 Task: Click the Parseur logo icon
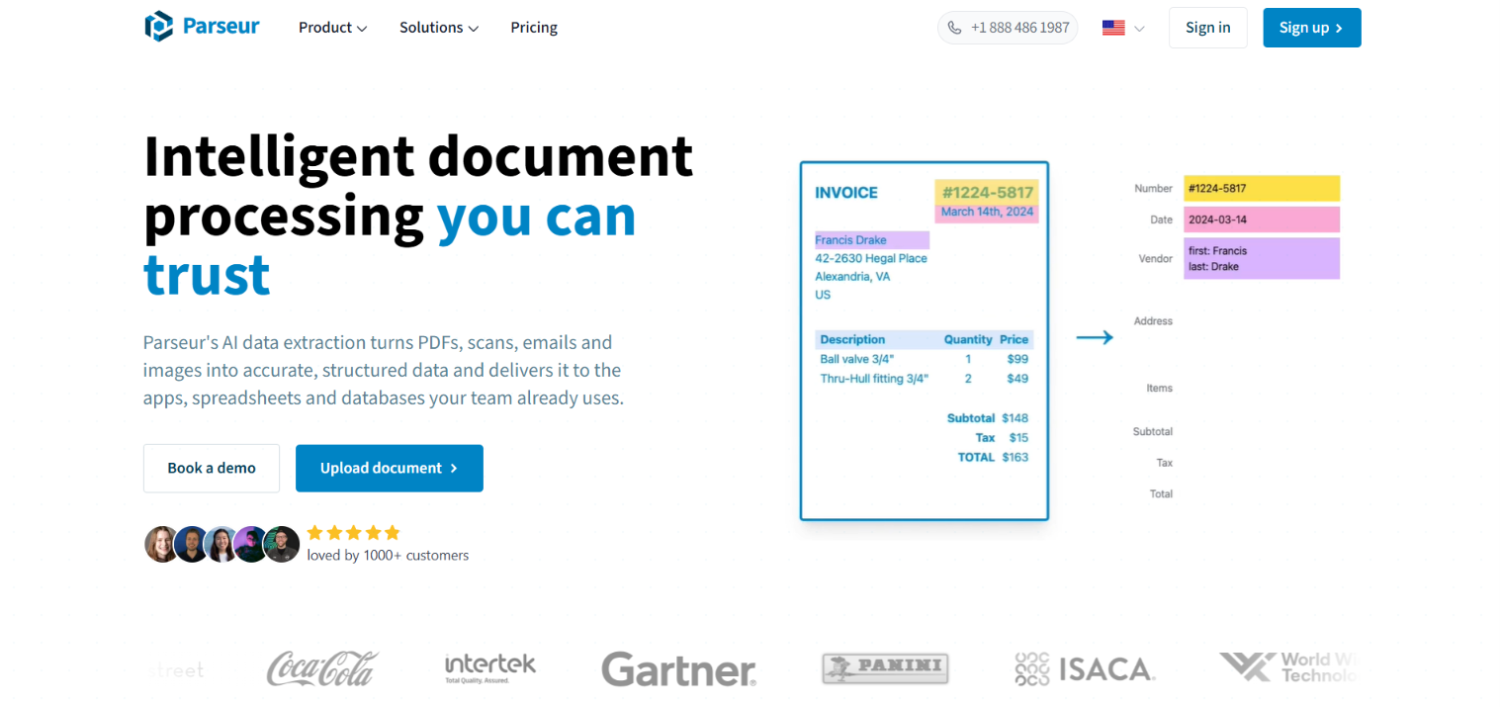pyautogui.click(x=158, y=27)
